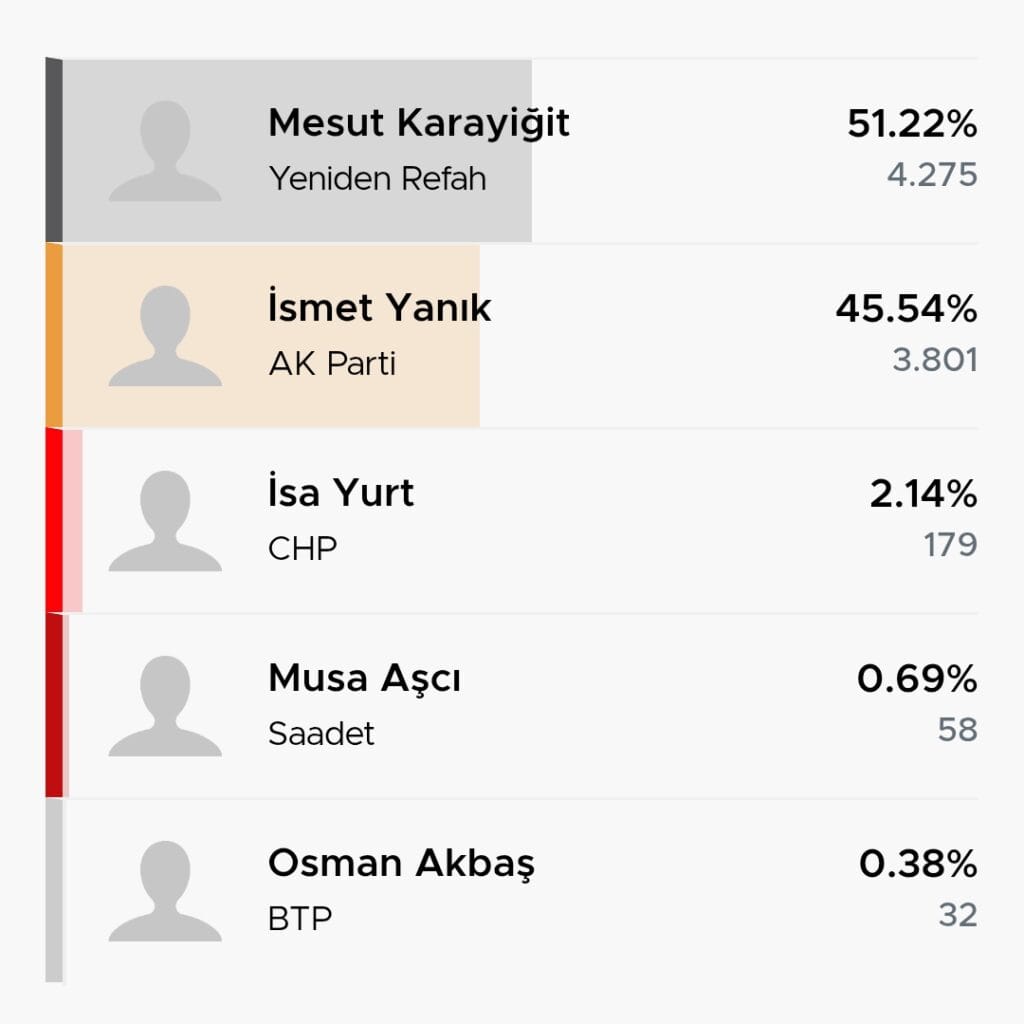
Task: Click the orange AK Parti color bar
Action: tap(54, 336)
